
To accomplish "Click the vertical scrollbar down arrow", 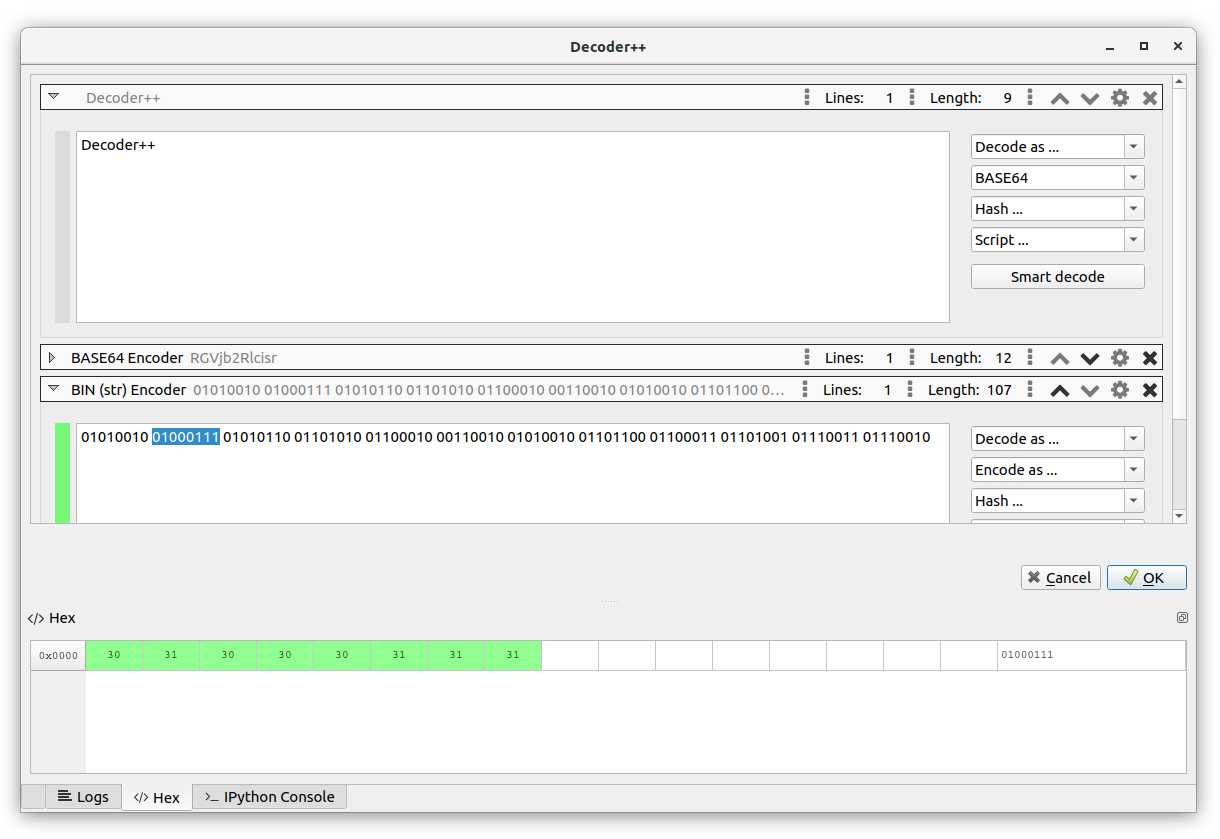I will 1179,516.
